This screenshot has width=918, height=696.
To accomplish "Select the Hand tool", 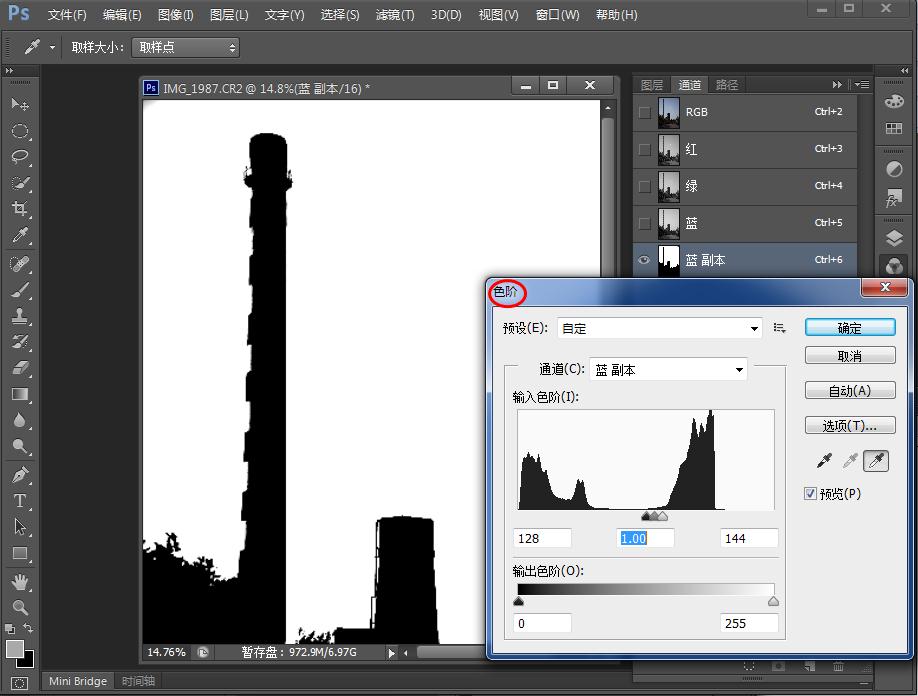I will pos(19,581).
